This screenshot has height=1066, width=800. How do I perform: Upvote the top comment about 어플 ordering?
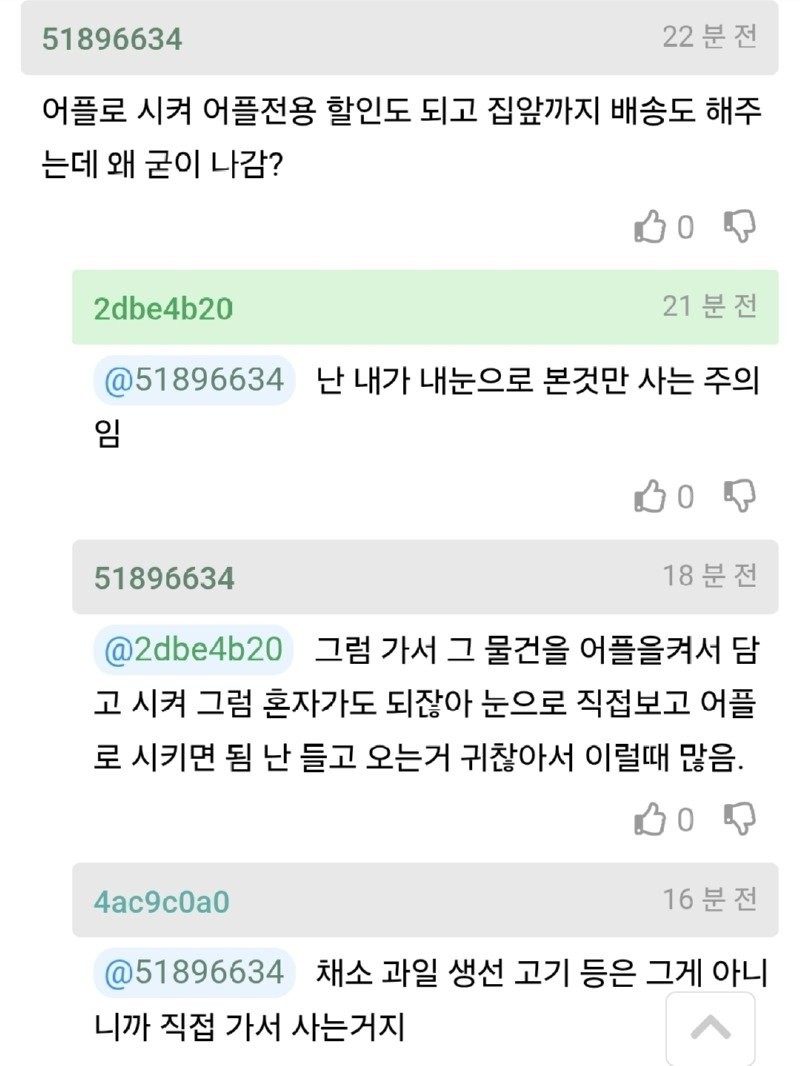[651, 228]
